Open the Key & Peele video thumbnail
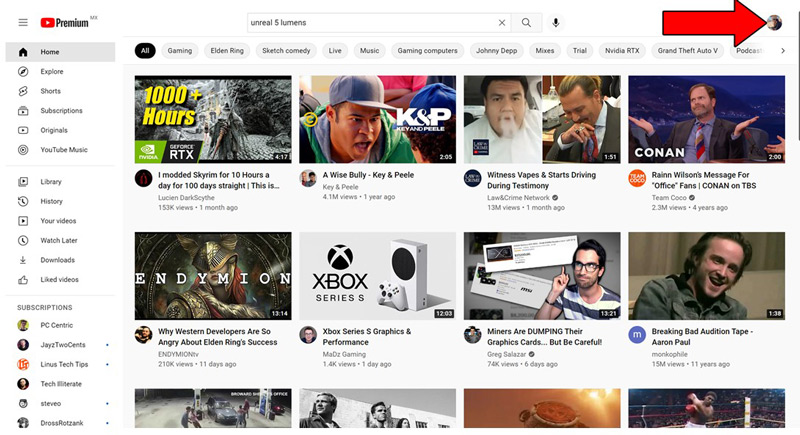 coord(378,119)
